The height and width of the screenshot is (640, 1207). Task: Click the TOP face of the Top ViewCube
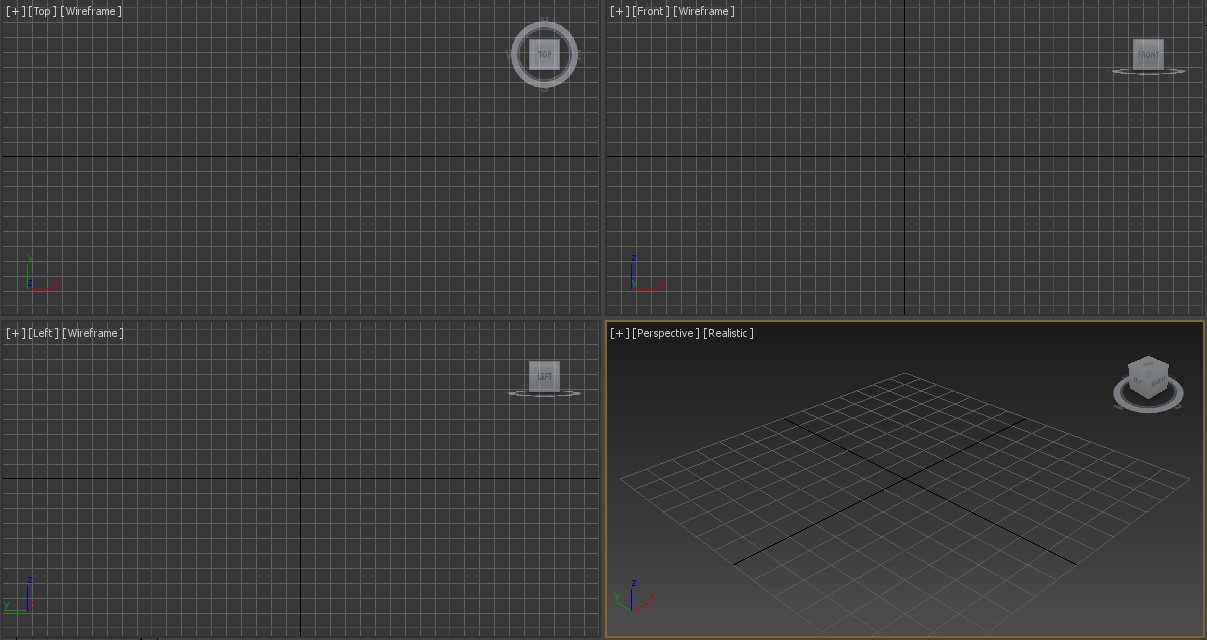[544, 54]
